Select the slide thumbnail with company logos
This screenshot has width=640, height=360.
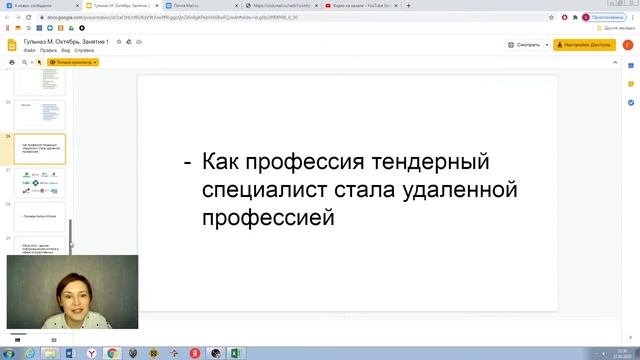pyautogui.click(x=40, y=183)
